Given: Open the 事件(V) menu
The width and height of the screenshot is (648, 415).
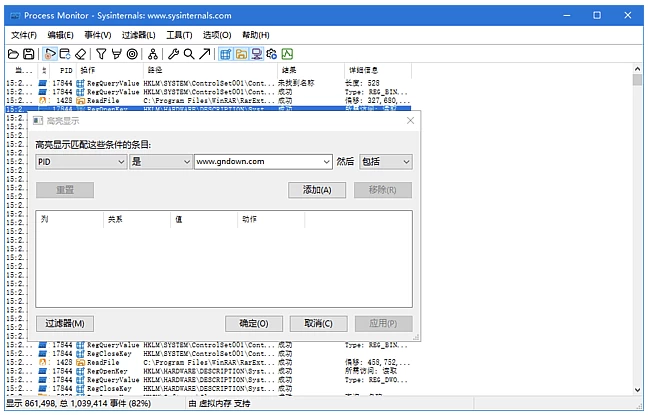Looking at the screenshot, I should (x=98, y=35).
